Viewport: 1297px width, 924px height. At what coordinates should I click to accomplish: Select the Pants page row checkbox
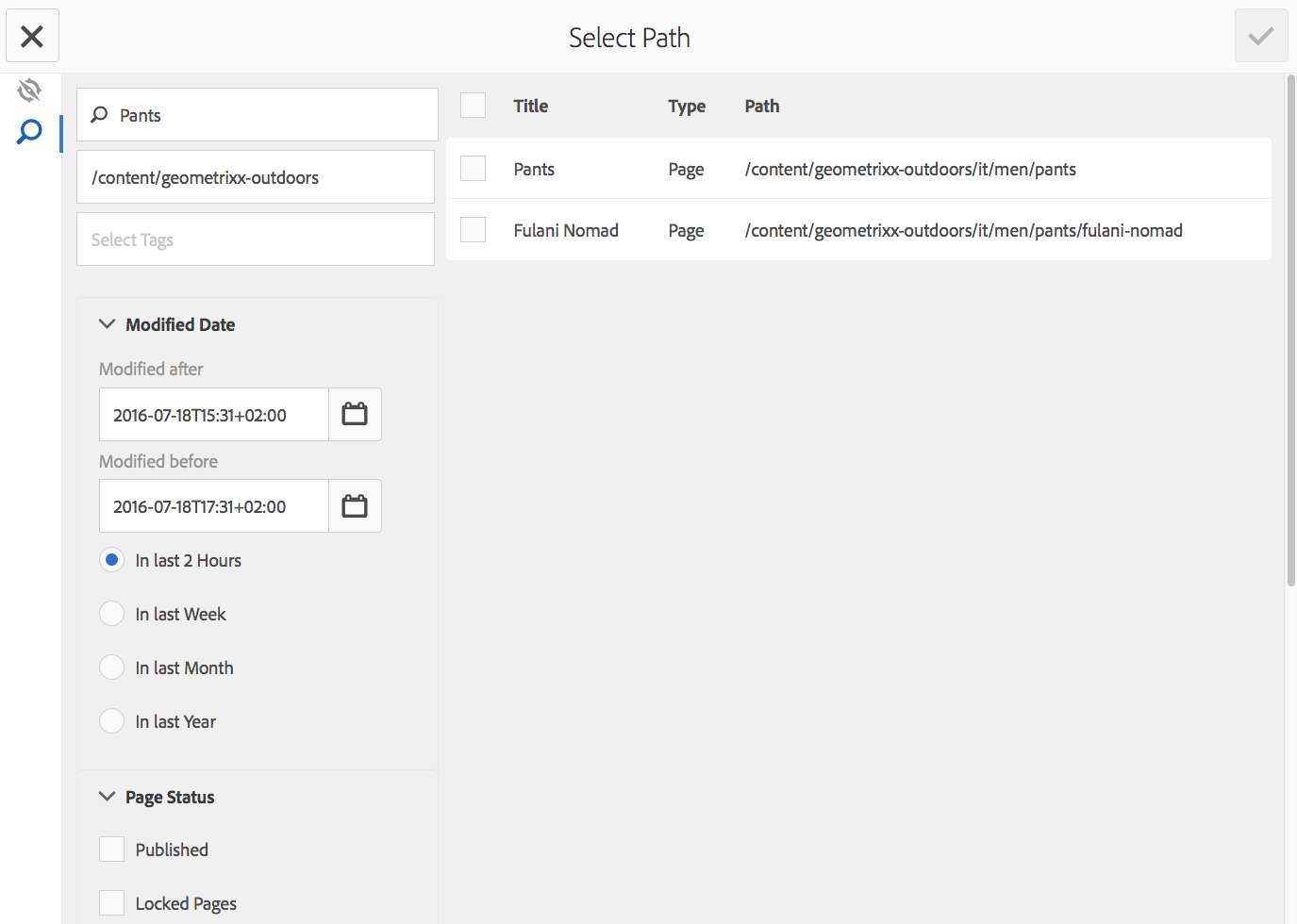473,169
